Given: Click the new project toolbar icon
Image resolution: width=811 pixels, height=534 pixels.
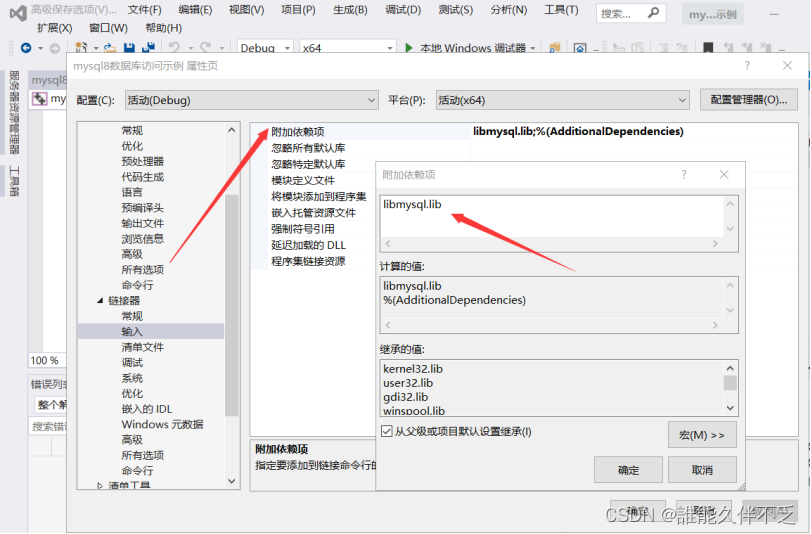Looking at the screenshot, I should click(81, 48).
